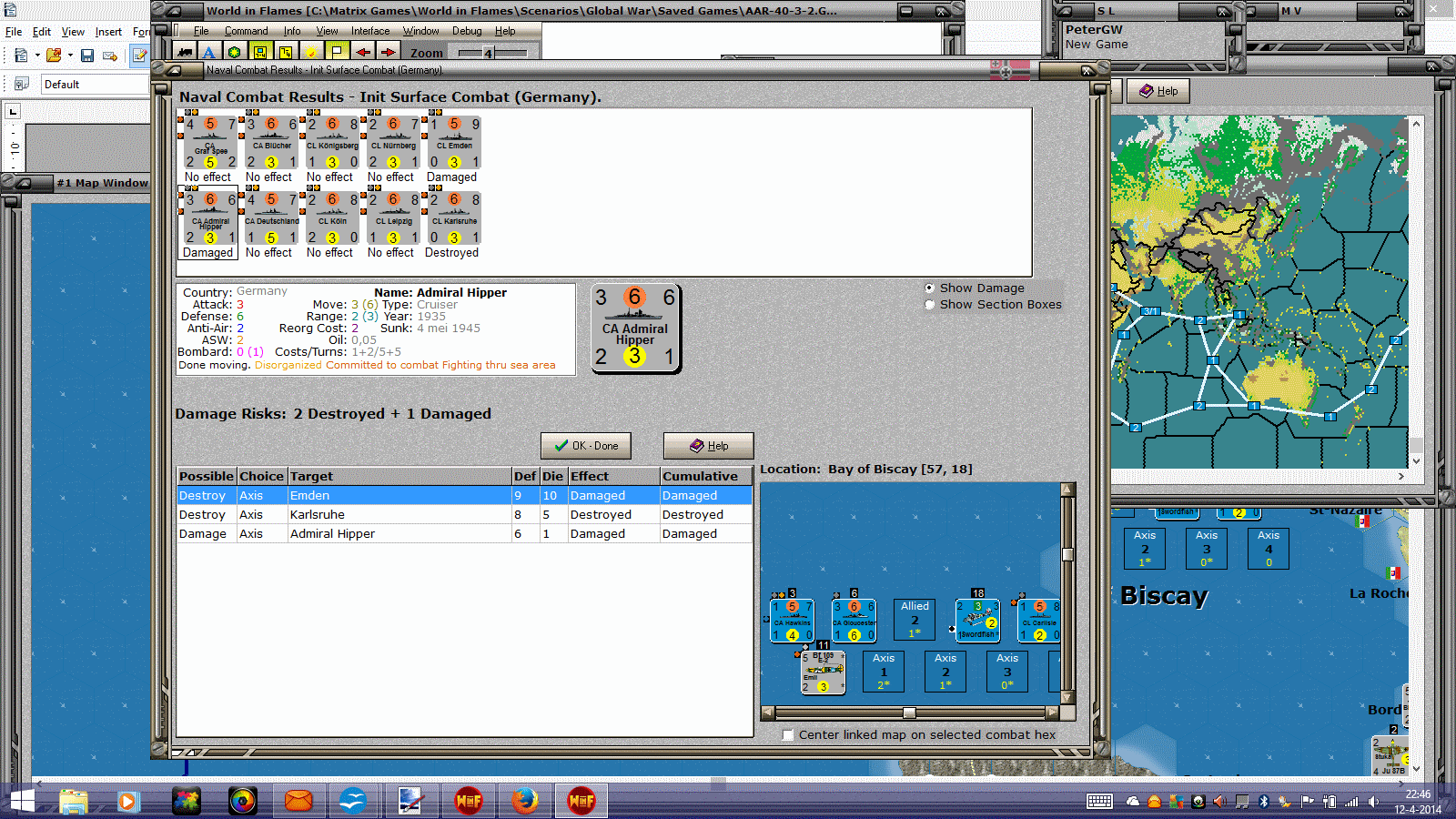Click the combat map horizontal scrollbar thumb
Viewport: 1456px width, 819px height.
click(x=909, y=713)
